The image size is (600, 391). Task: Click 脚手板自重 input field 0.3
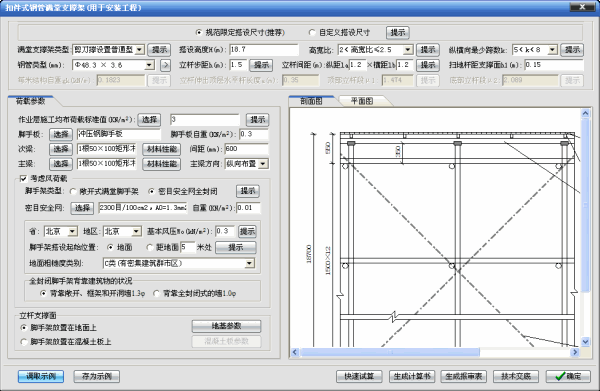click(x=254, y=134)
